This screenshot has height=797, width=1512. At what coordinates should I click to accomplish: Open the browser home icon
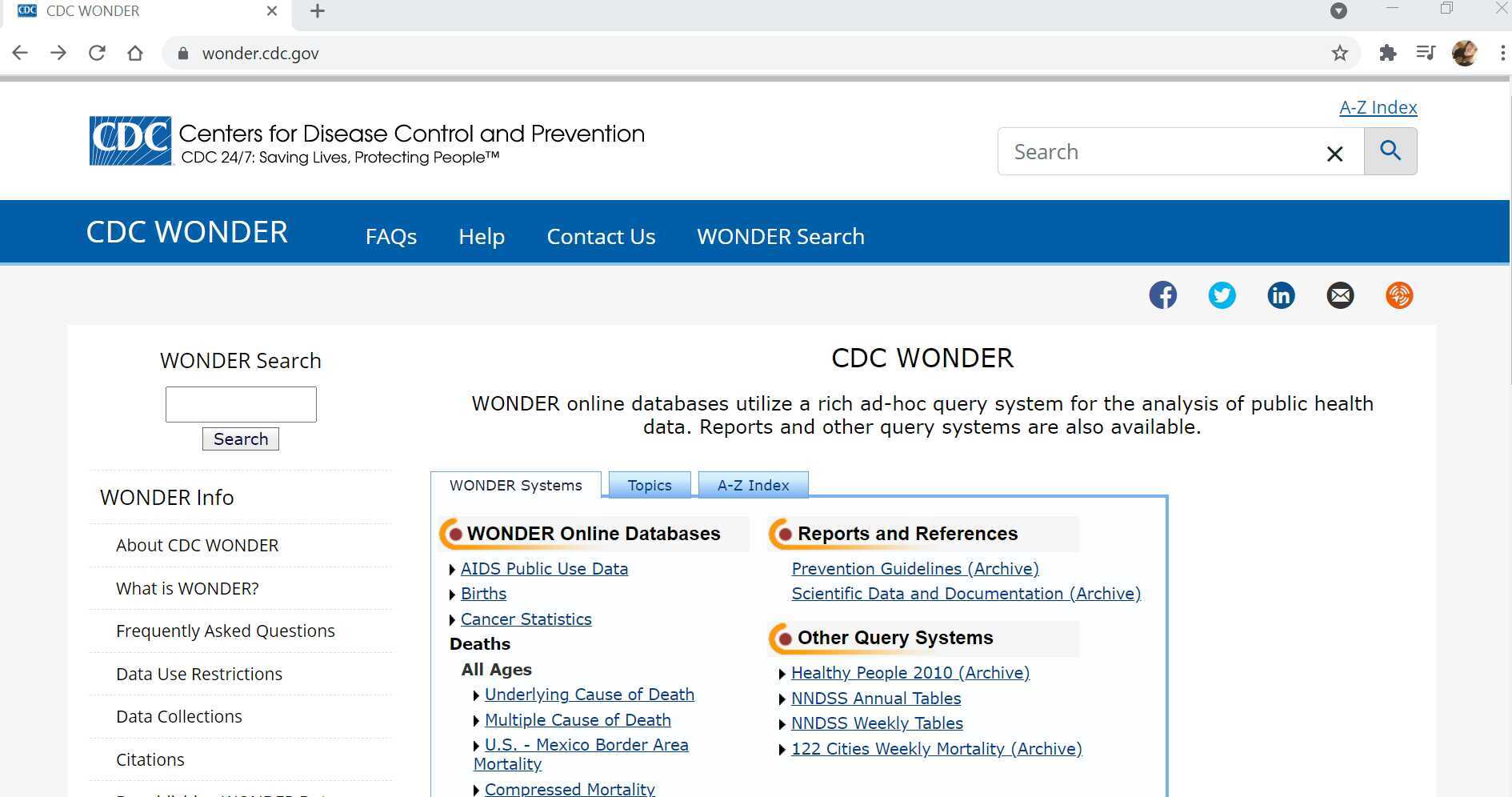click(x=135, y=53)
